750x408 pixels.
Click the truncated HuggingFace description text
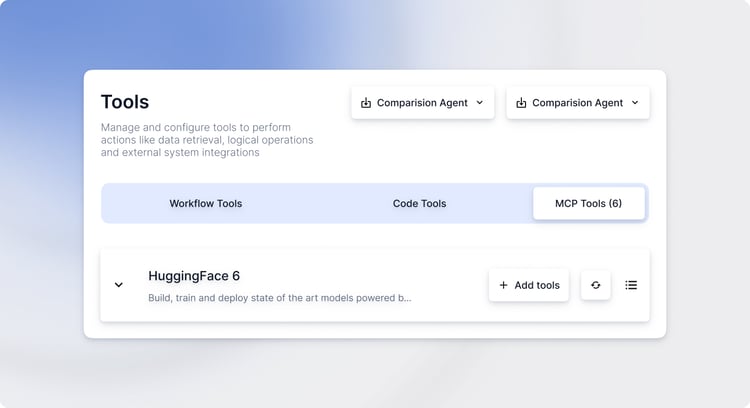pos(279,298)
